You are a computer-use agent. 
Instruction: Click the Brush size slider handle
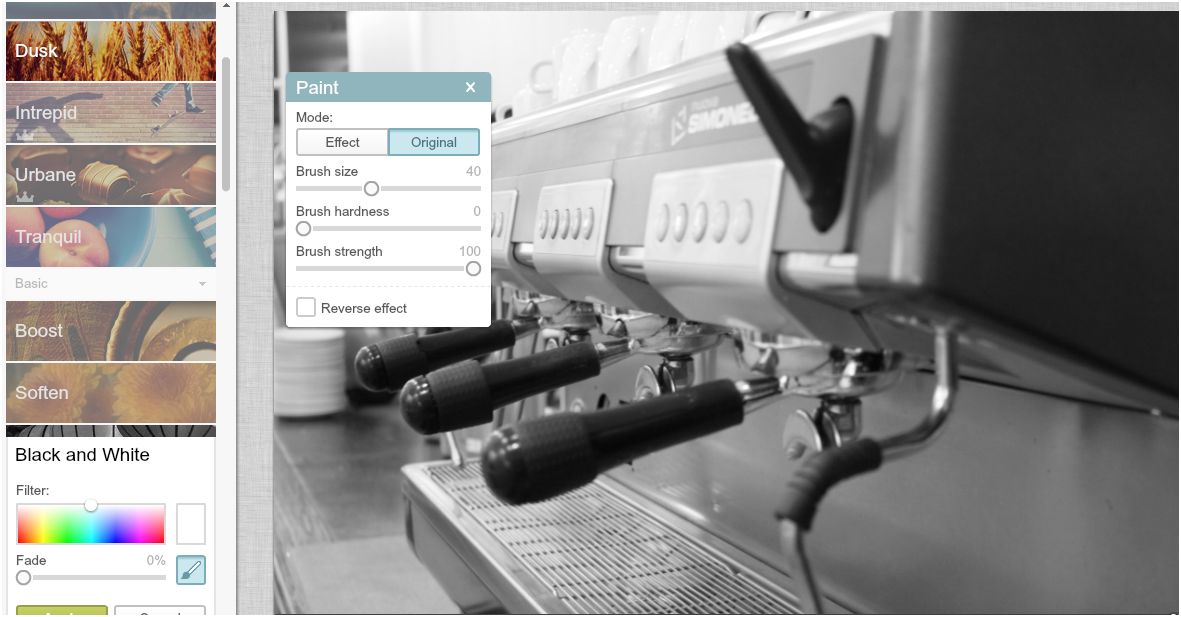click(x=371, y=188)
